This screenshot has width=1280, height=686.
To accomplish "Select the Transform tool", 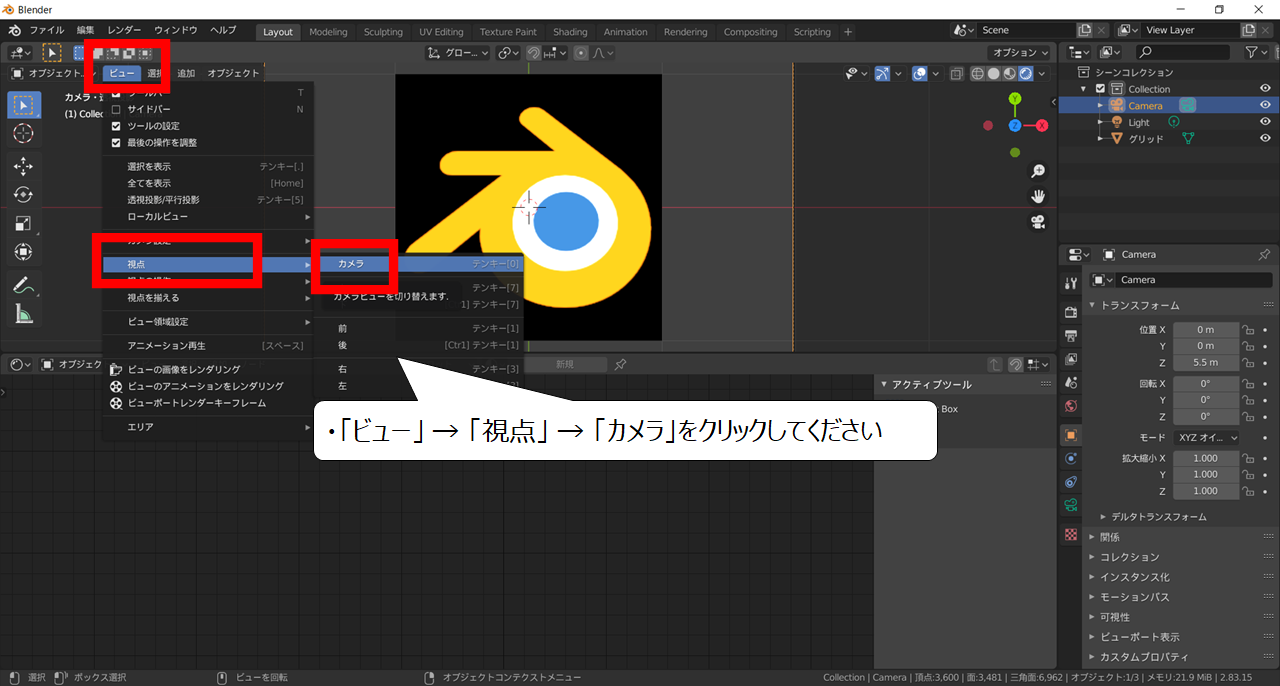I will (25, 252).
